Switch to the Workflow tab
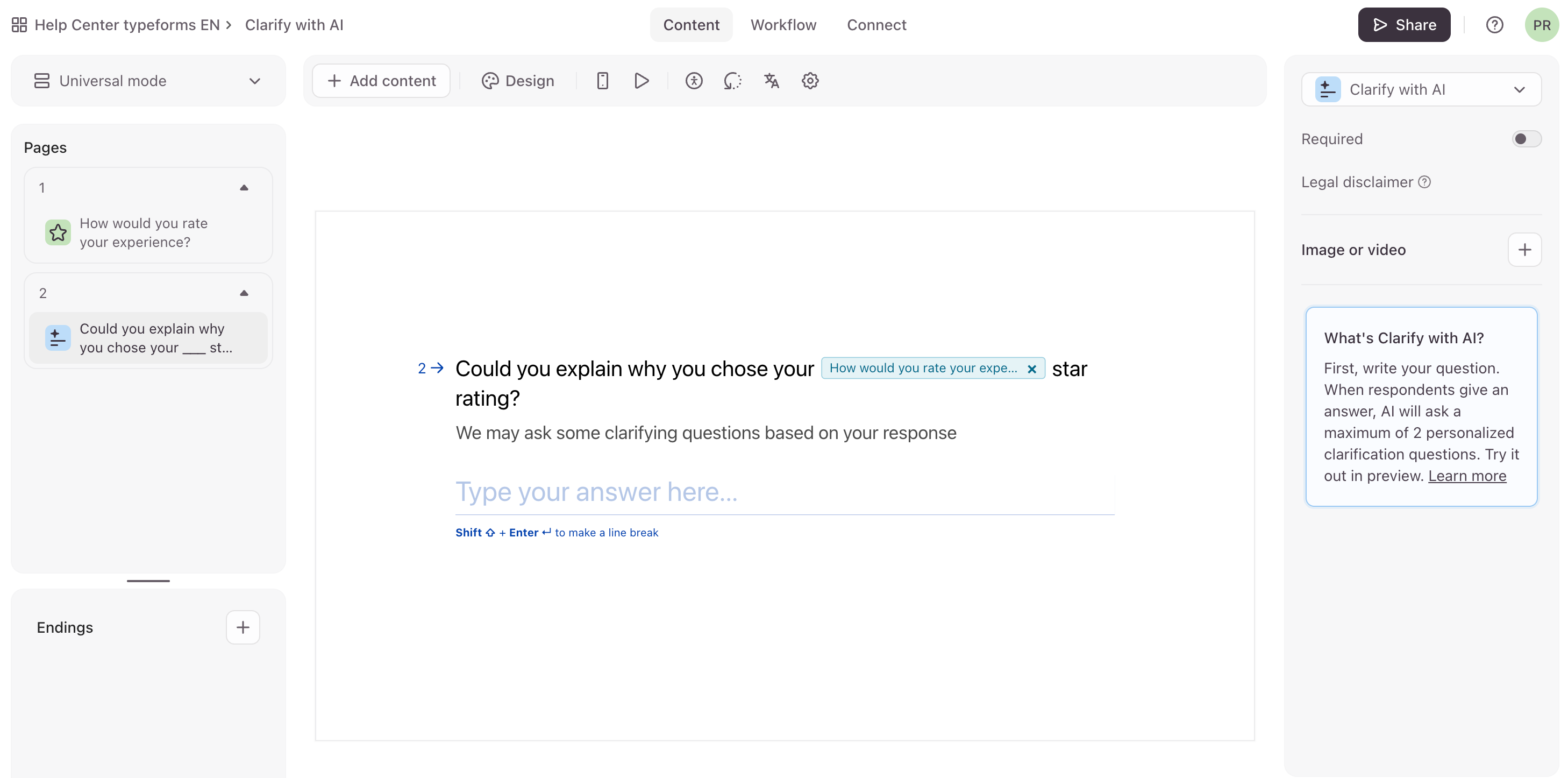Image resolution: width=1568 pixels, height=778 pixels. pos(783,25)
